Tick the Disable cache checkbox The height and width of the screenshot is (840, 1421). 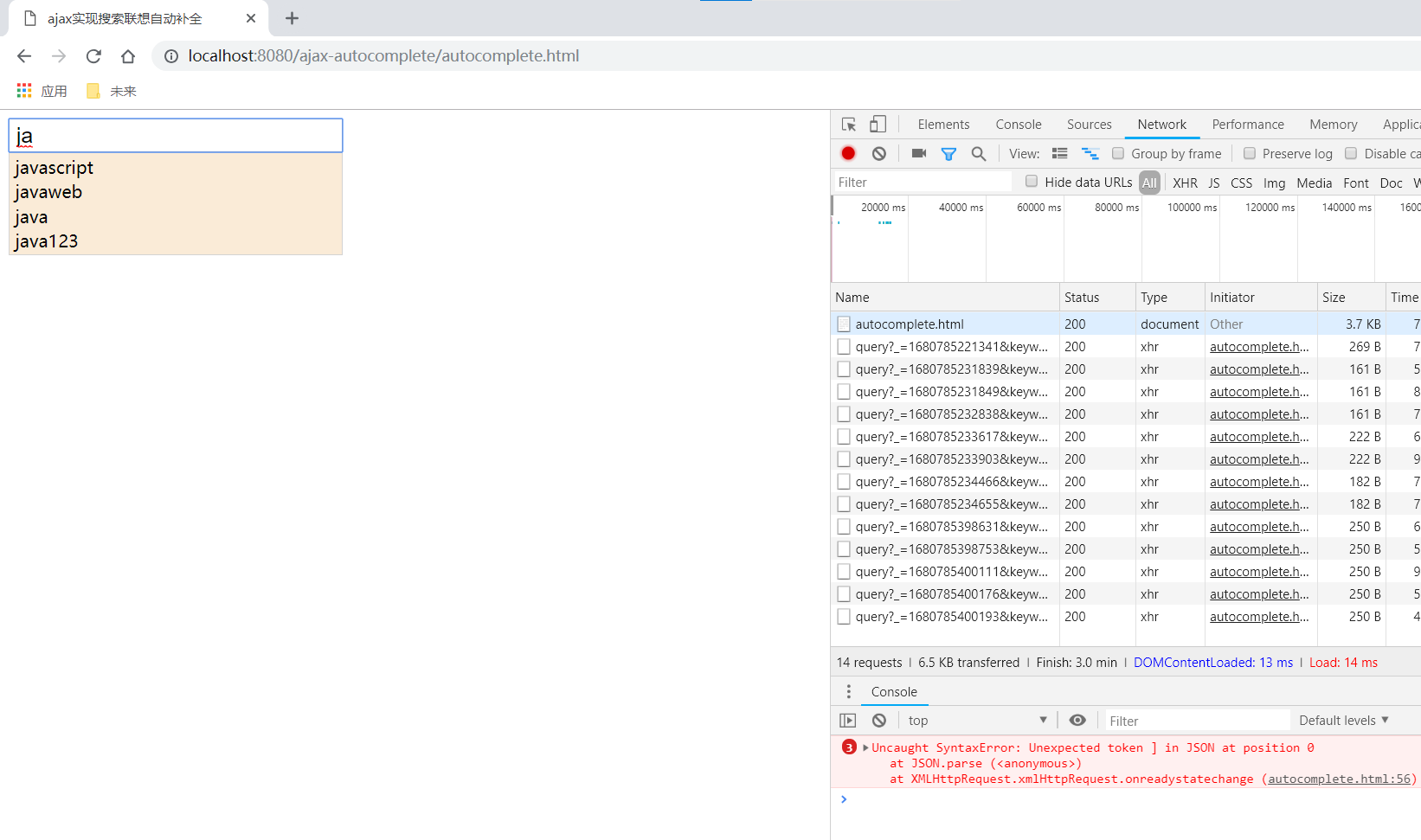(1351, 153)
